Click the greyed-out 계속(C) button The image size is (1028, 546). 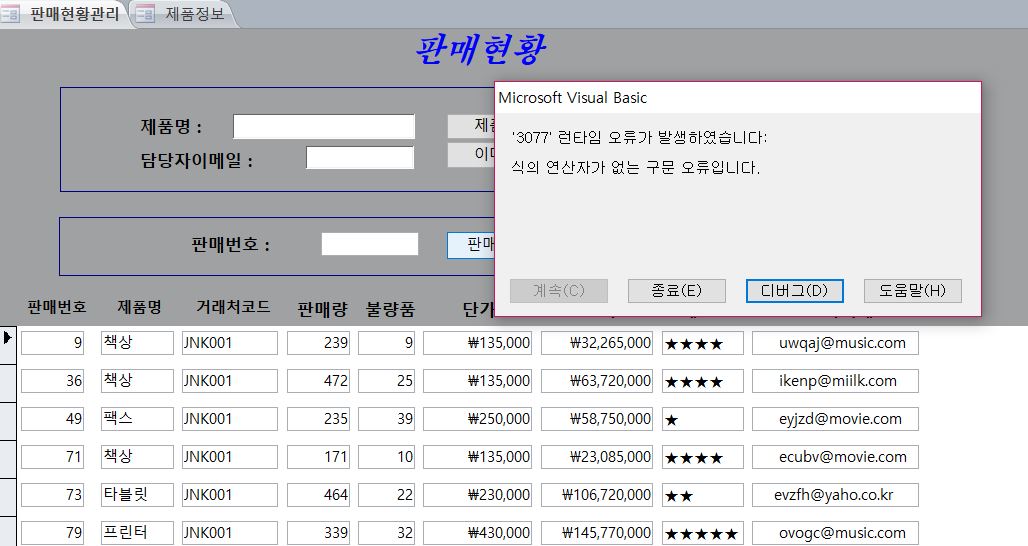click(559, 290)
